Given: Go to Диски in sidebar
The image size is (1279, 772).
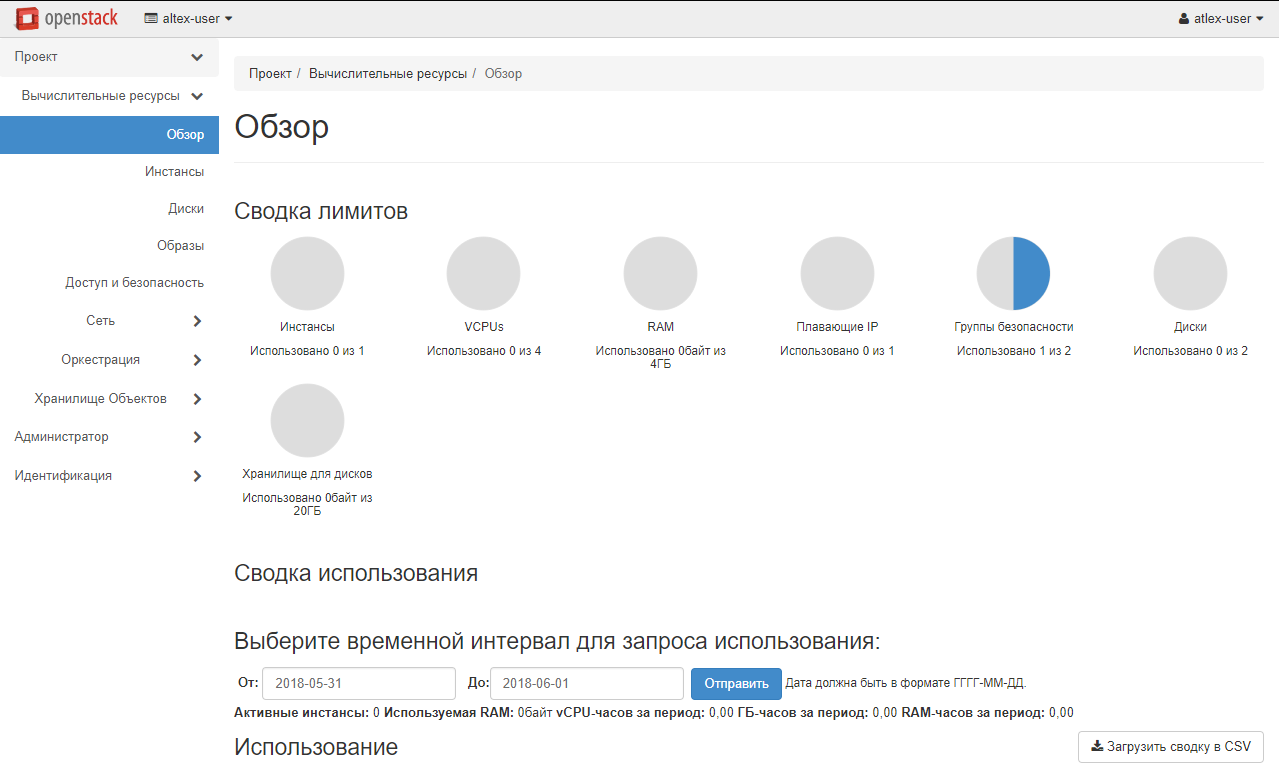Looking at the screenshot, I should 186,209.
